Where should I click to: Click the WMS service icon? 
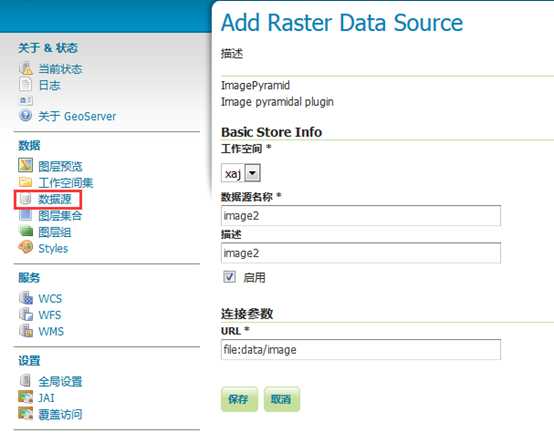(x=26, y=331)
